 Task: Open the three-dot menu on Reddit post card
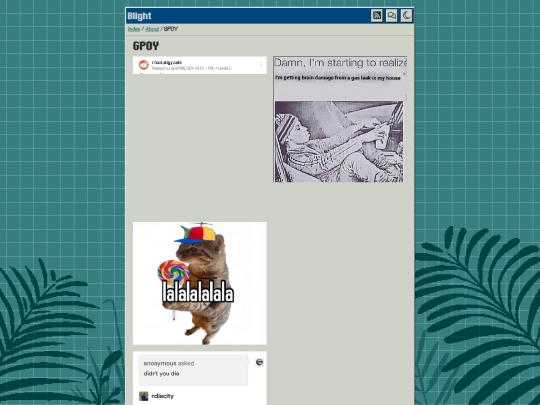261,65
